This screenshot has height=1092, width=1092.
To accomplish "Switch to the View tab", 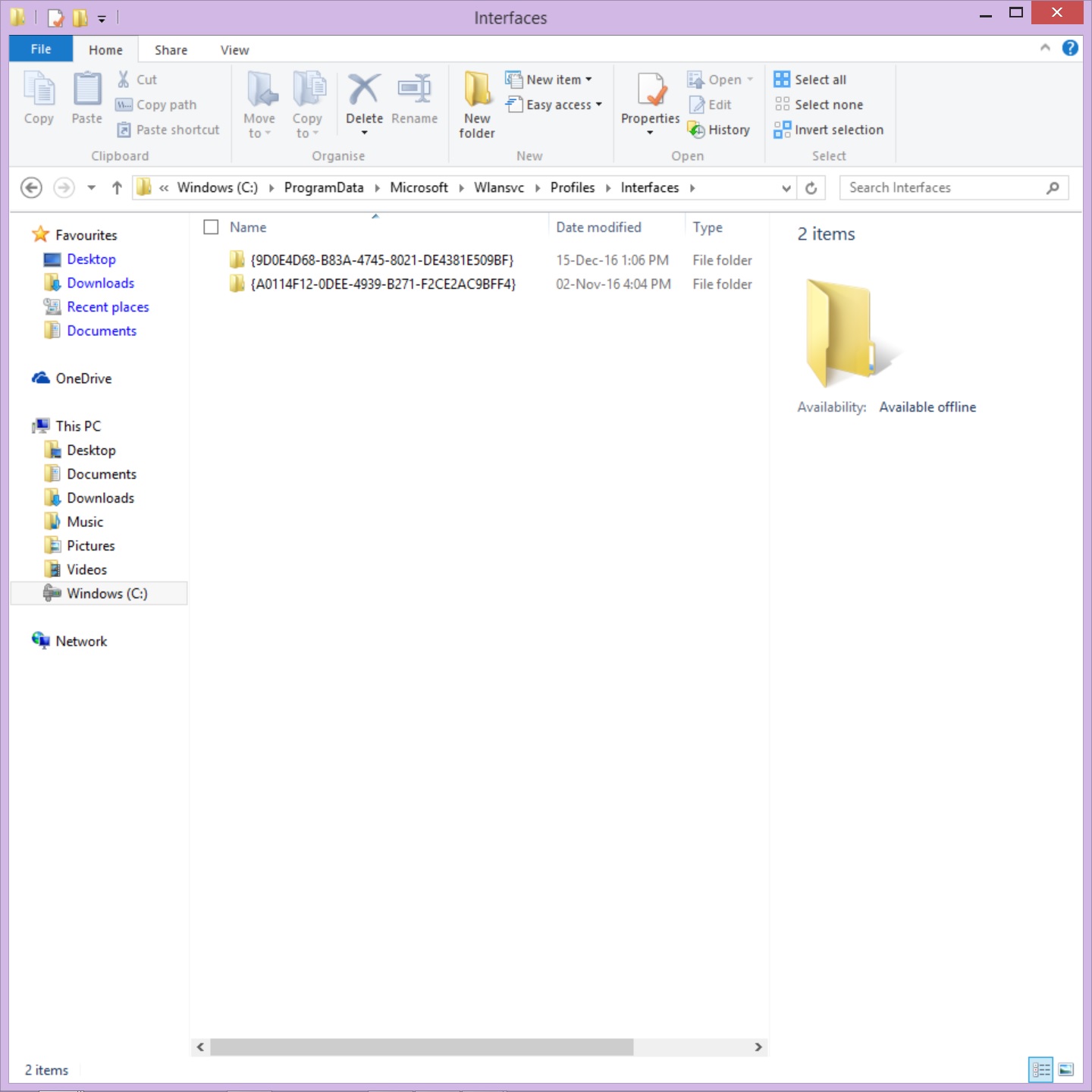I will 235,50.
